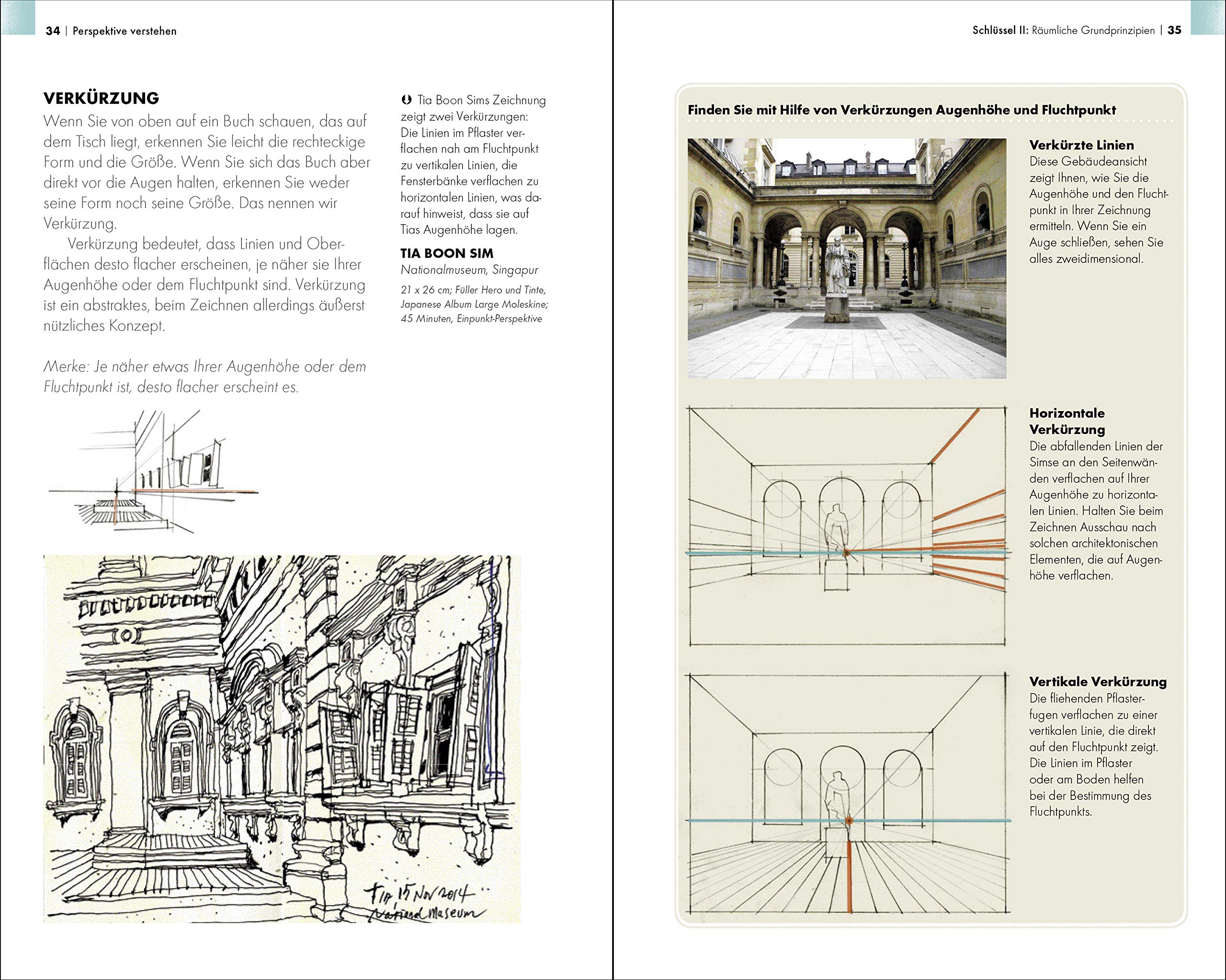Click the small perspective sketch diagram
1226x980 pixels.
(154, 472)
